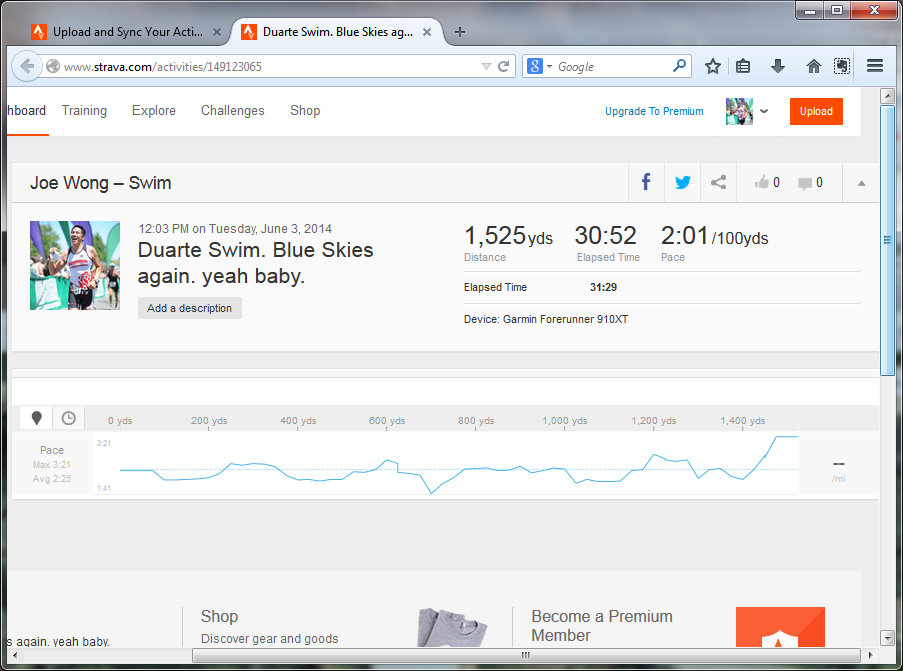The width and height of the screenshot is (903, 671).
Task: Click the orange Upload button
Action: (x=815, y=111)
